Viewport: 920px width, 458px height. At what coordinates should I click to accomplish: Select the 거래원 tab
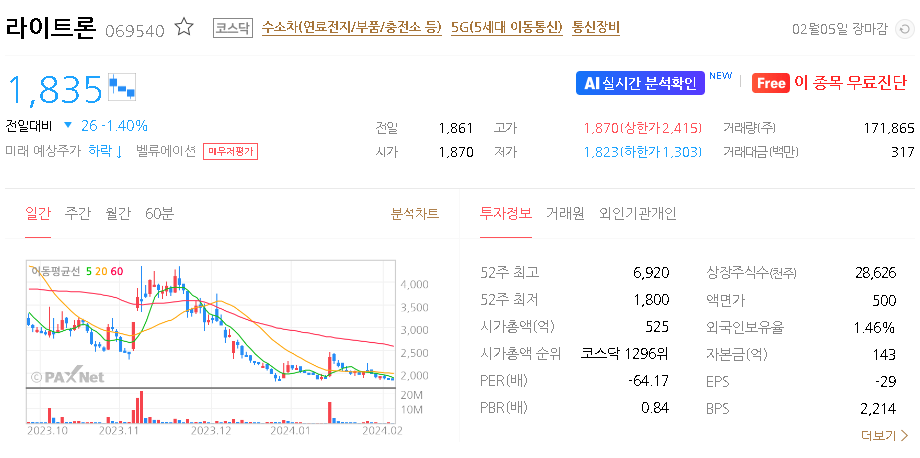point(565,214)
